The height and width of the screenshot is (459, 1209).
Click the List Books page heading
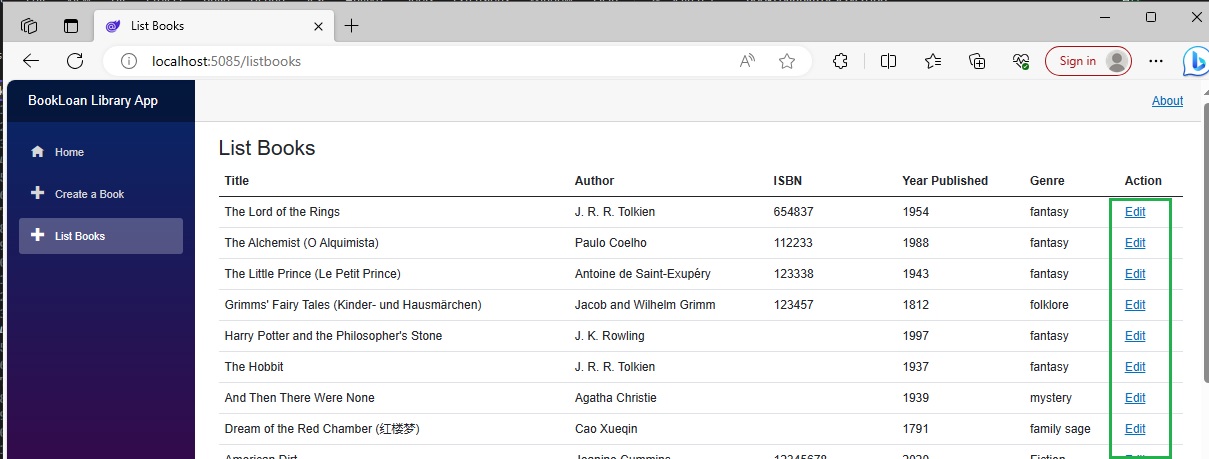pyautogui.click(x=267, y=149)
